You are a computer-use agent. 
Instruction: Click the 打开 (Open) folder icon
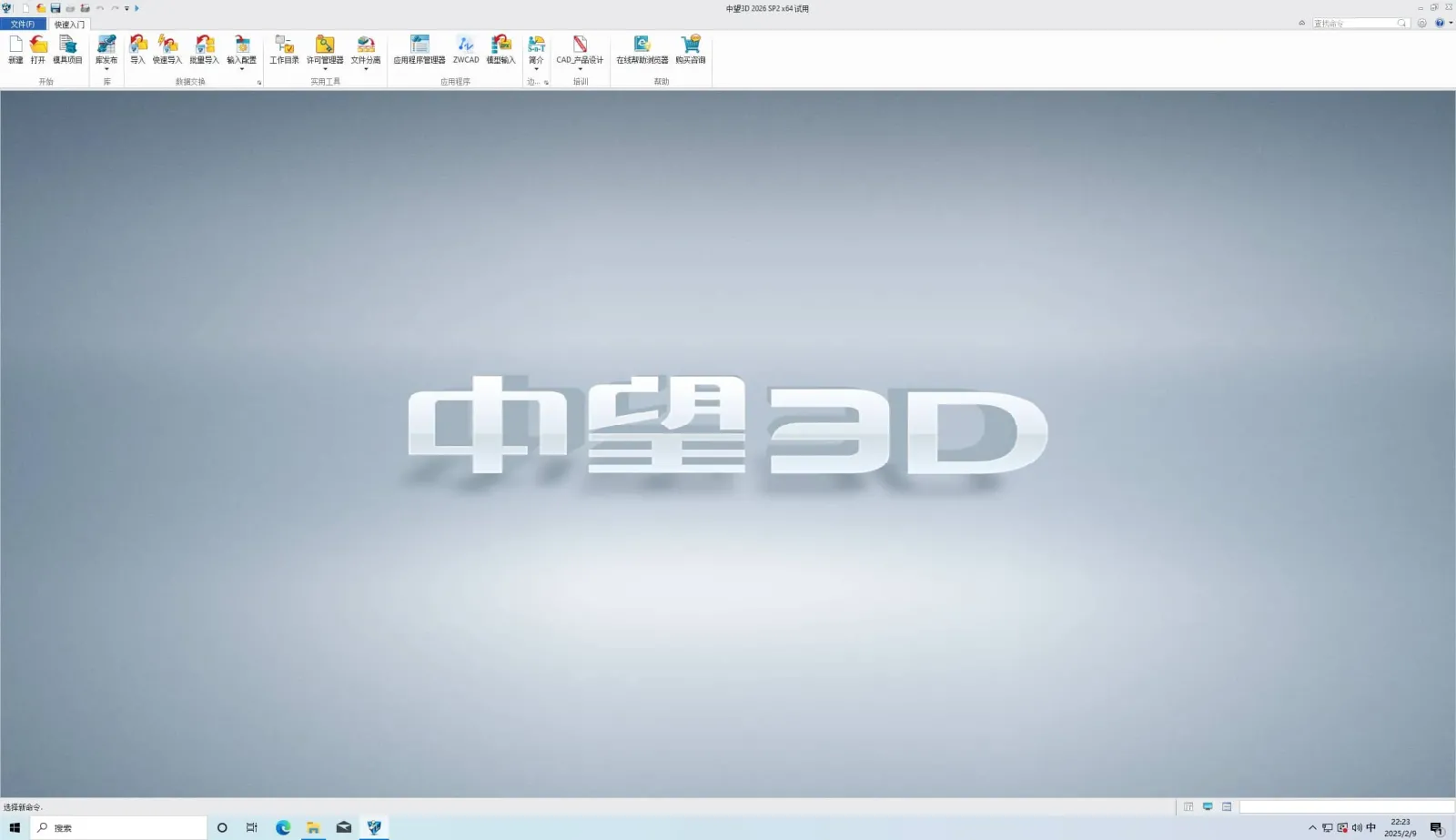click(38, 44)
